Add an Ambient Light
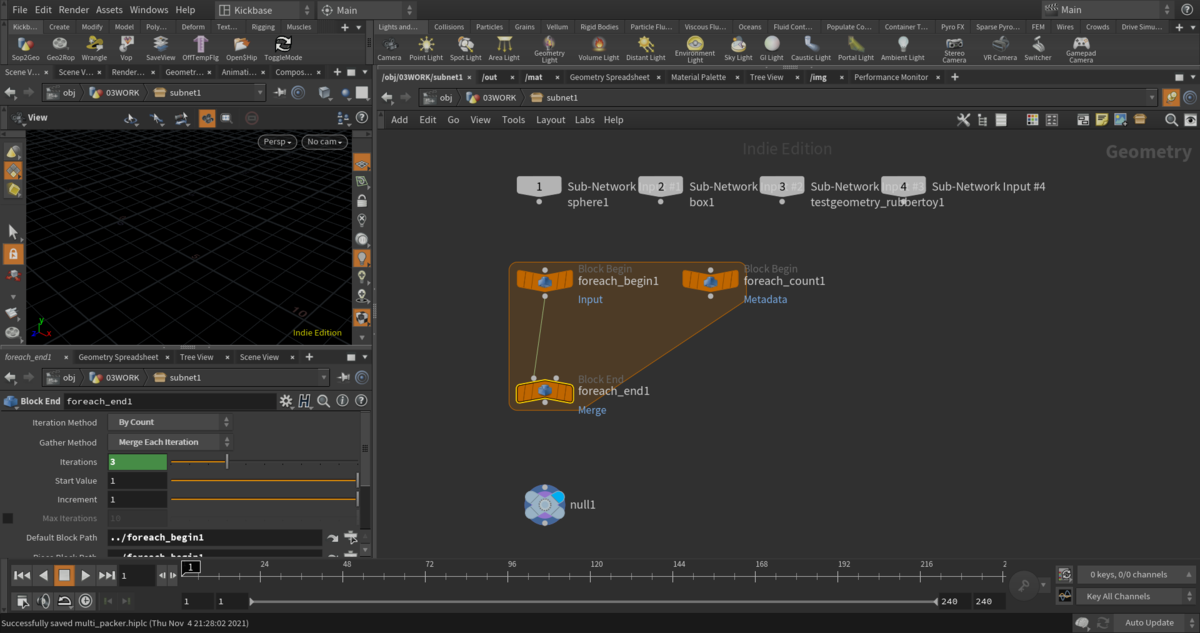This screenshot has width=1200, height=633. point(903,49)
